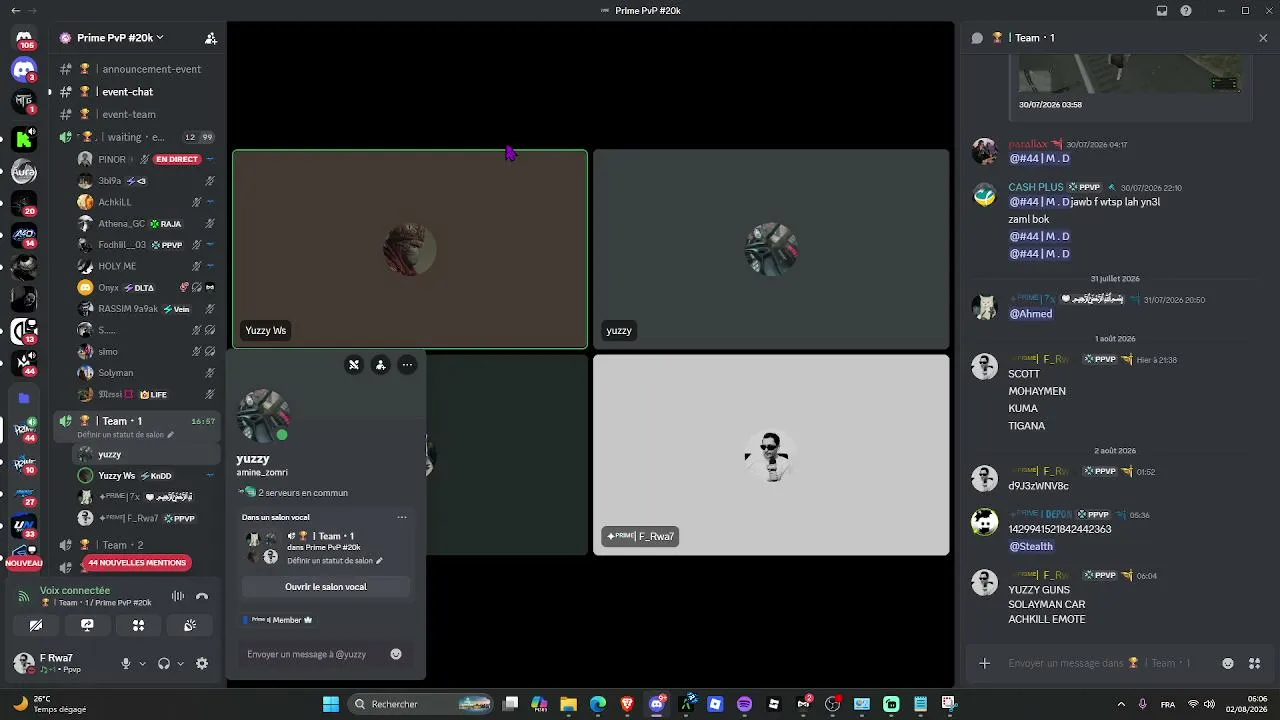Screen dimensions: 1280x720
Task: Open Spotify from the taskbar
Action: click(744, 704)
